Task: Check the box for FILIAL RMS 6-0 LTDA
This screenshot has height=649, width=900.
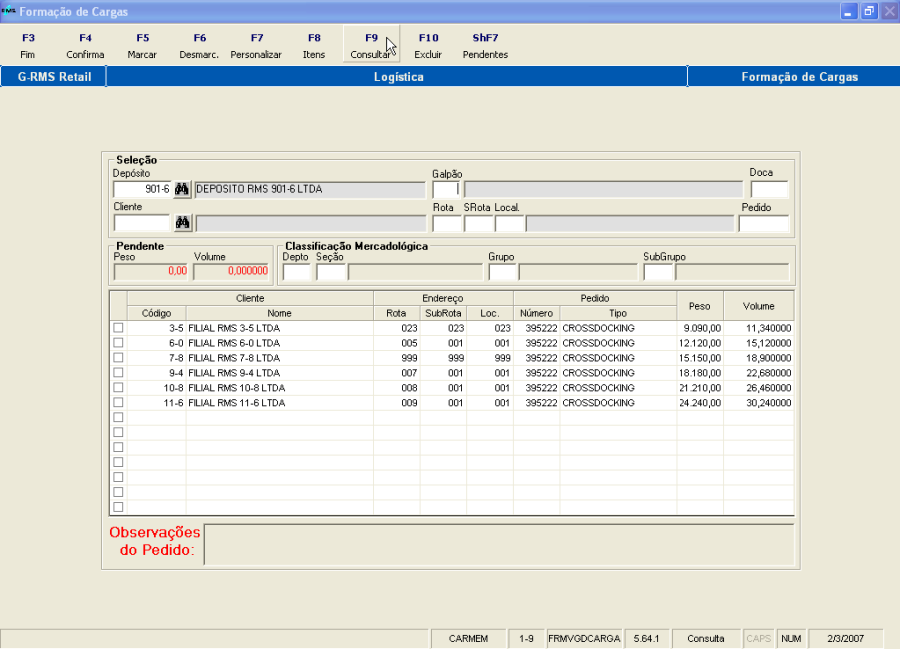Action: pos(118,343)
